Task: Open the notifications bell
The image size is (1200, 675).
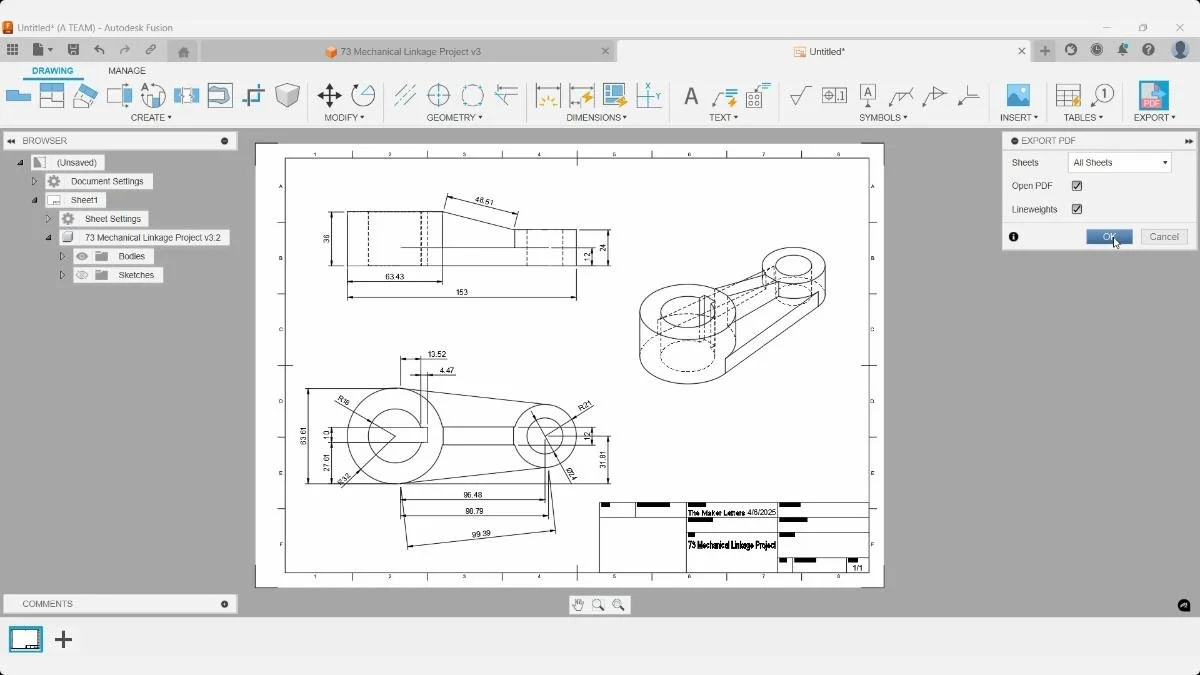Action: [x=1123, y=50]
